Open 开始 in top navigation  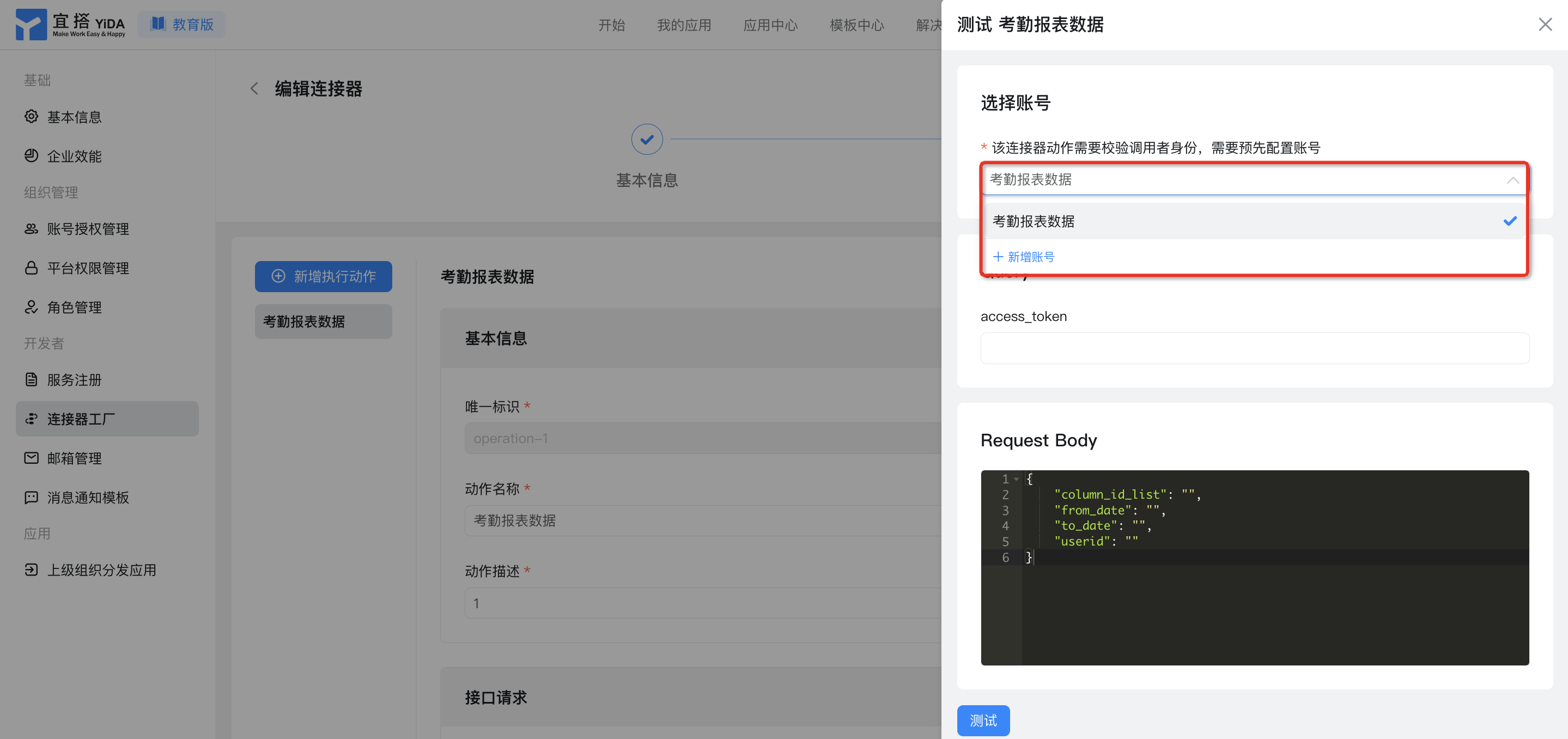(611, 25)
